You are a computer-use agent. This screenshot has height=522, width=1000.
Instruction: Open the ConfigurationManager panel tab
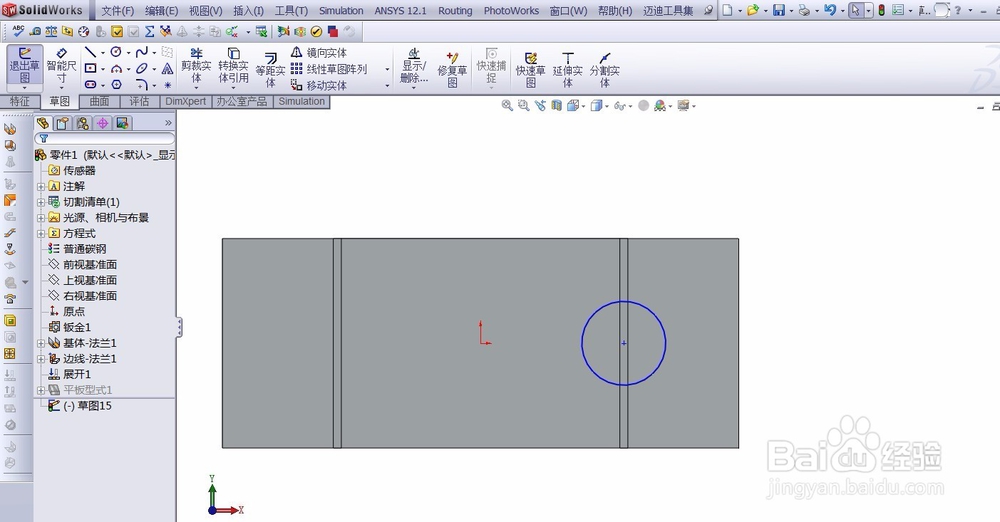coord(82,123)
